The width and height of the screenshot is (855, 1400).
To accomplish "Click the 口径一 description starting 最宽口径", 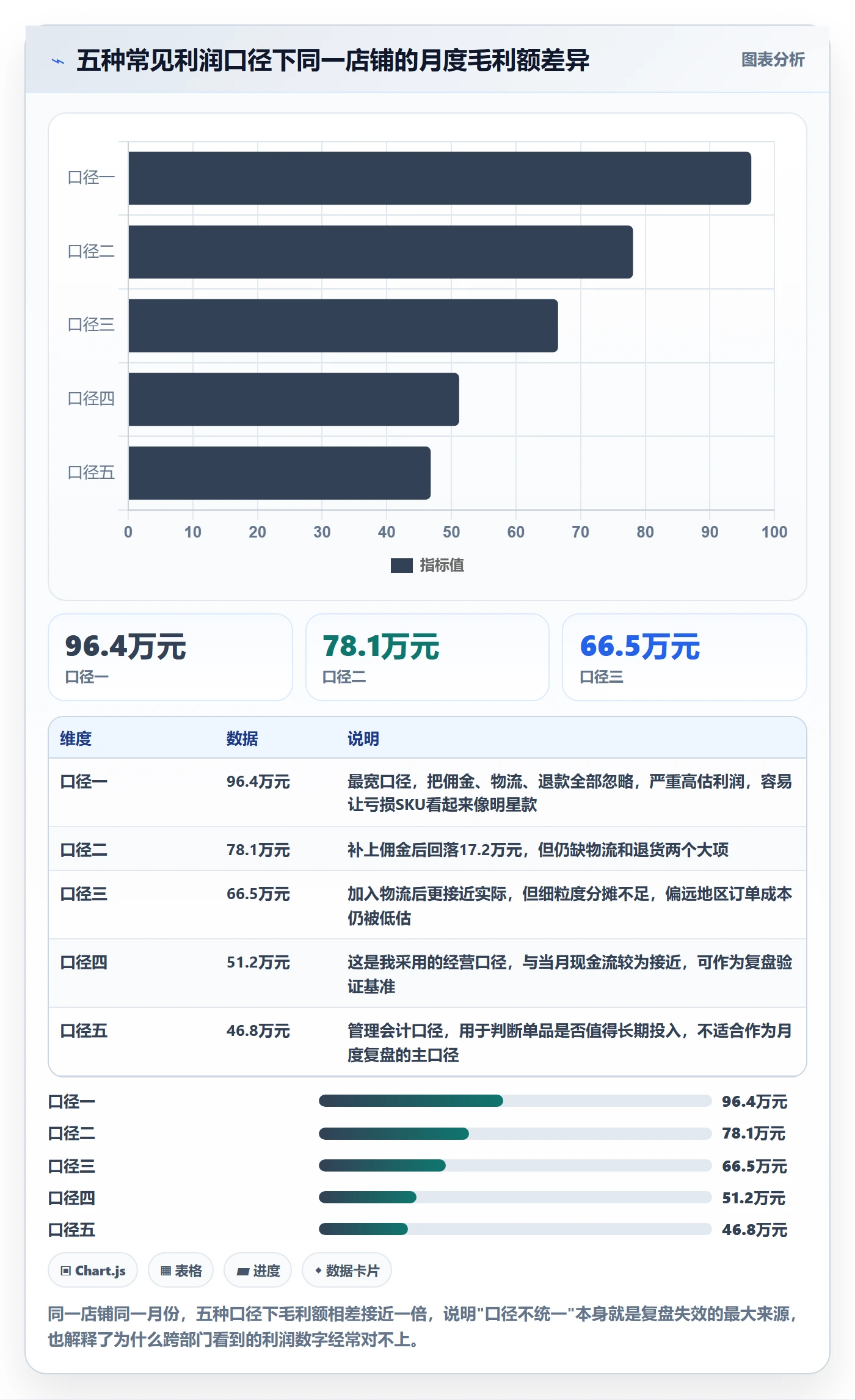I will click(570, 793).
